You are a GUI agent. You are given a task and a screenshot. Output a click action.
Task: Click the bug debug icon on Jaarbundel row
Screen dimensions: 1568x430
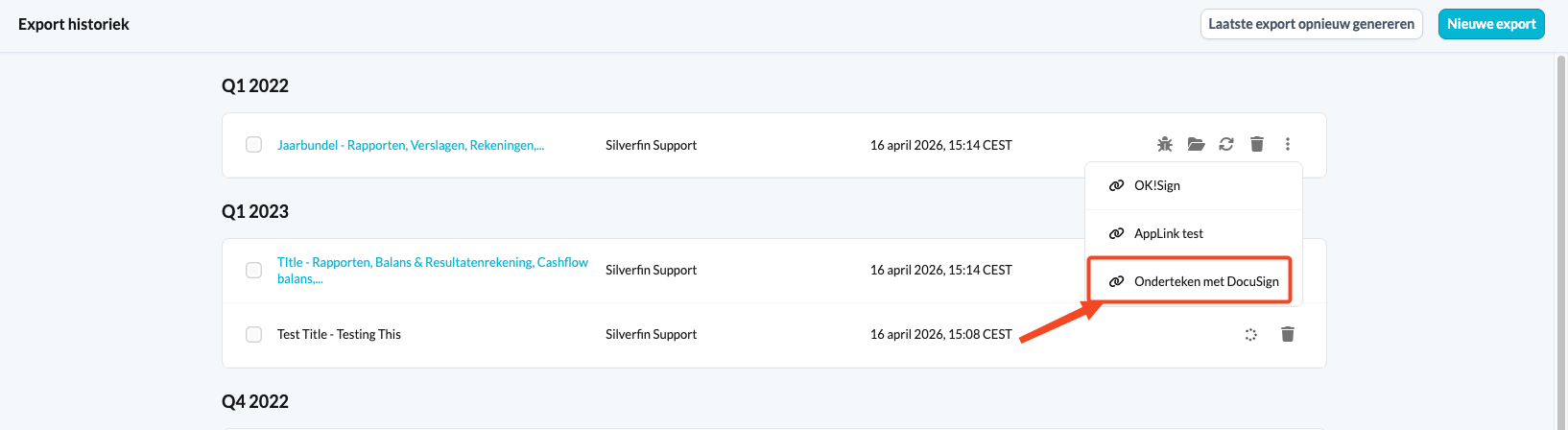pos(1164,144)
